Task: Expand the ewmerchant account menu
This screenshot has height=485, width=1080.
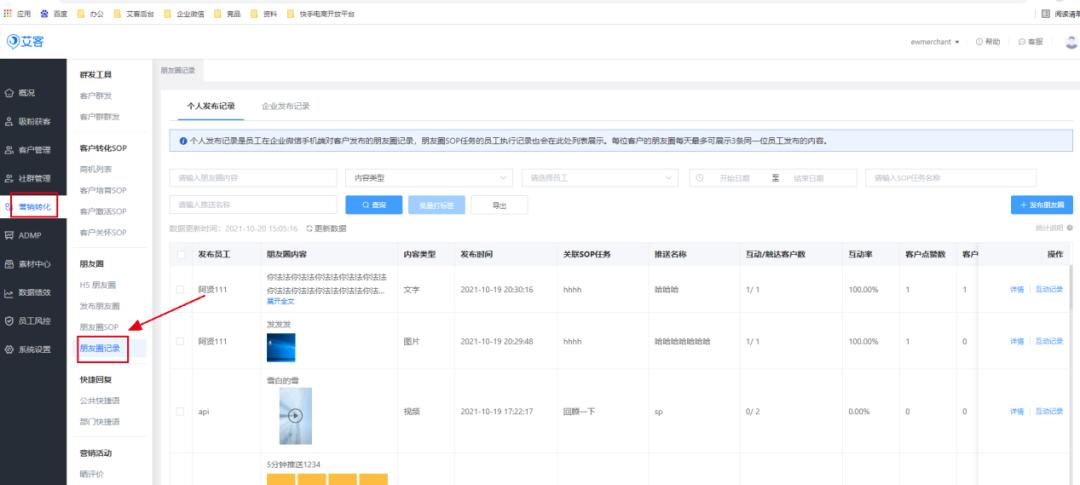Action: (934, 42)
